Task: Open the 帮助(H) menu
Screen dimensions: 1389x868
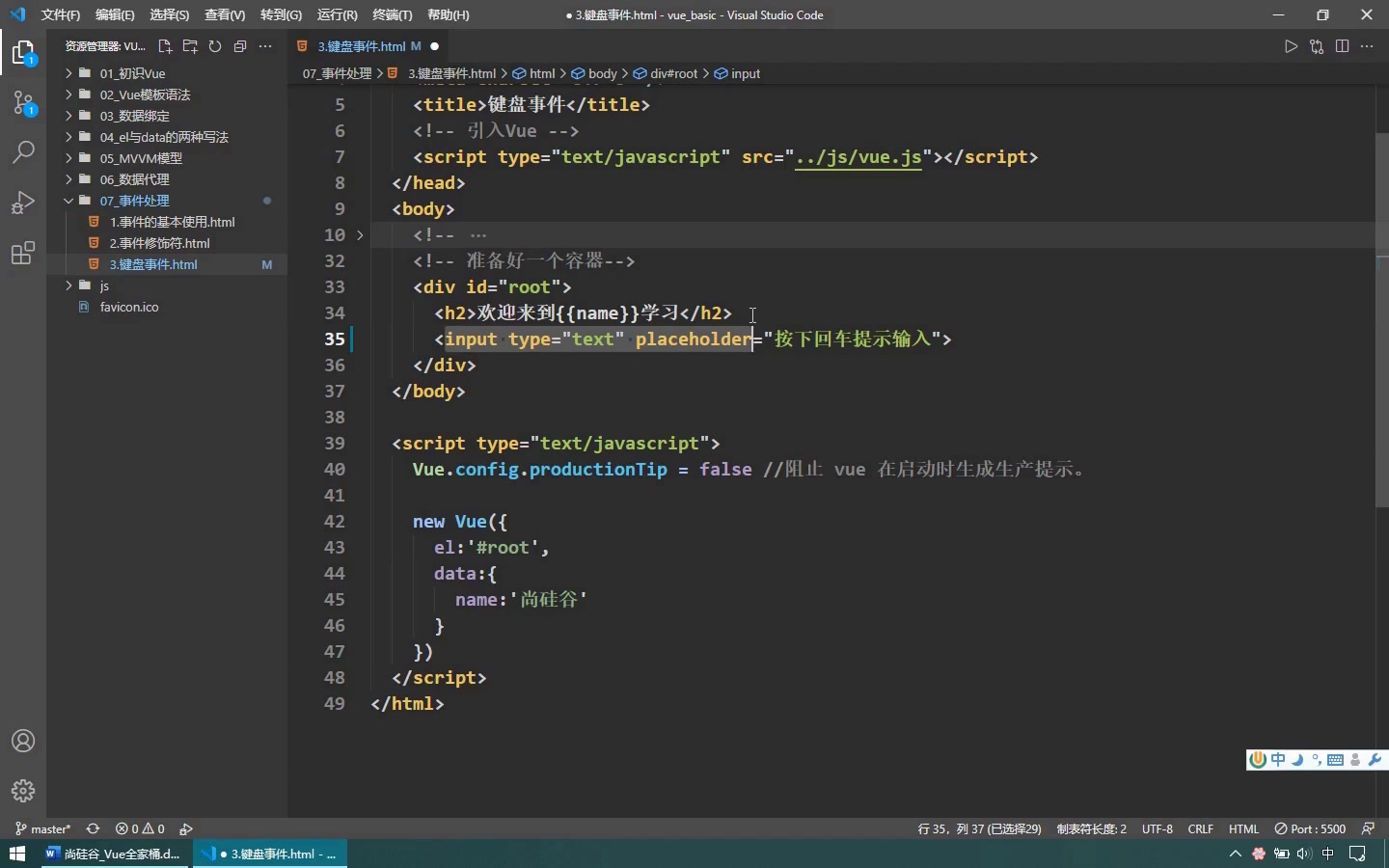Action: tap(448, 14)
